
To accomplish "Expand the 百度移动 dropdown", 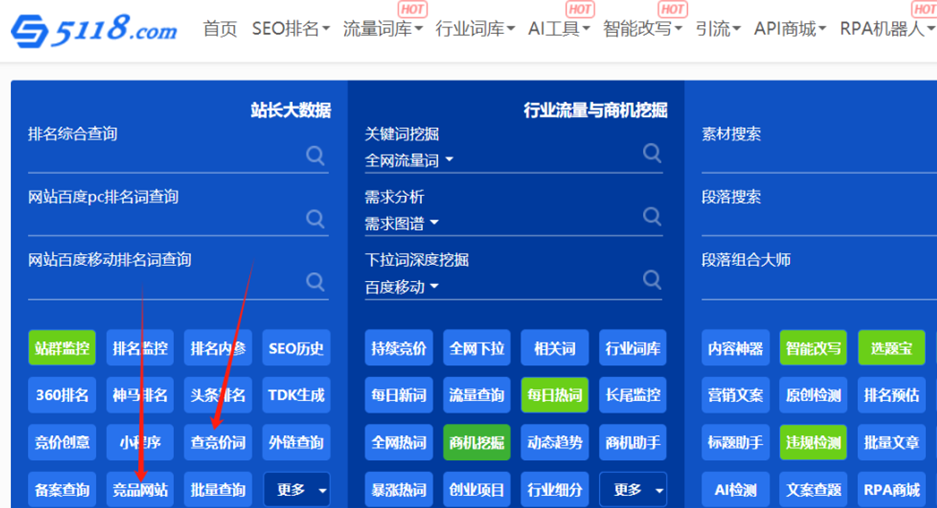I will (x=402, y=287).
